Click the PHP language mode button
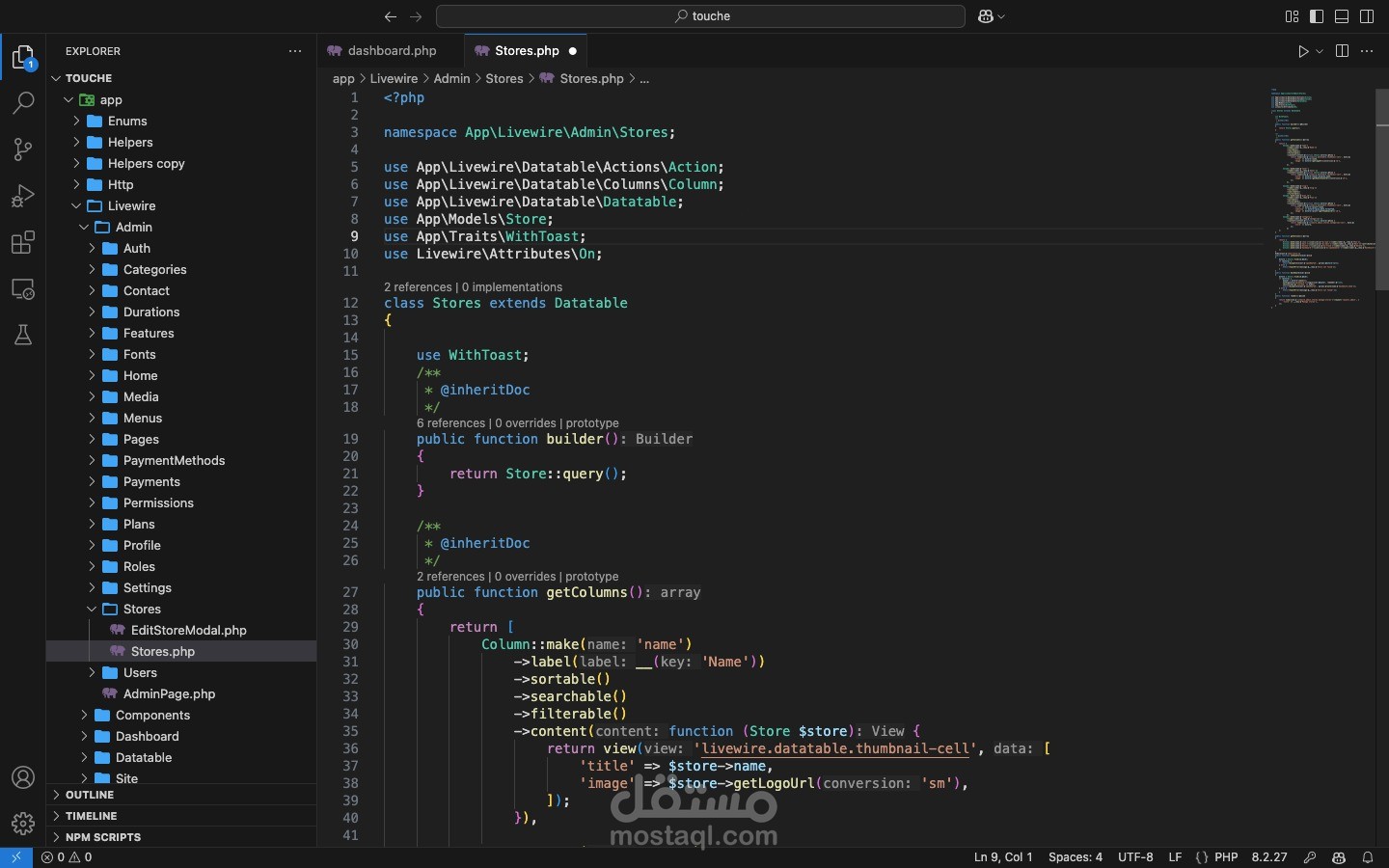 [1226, 857]
